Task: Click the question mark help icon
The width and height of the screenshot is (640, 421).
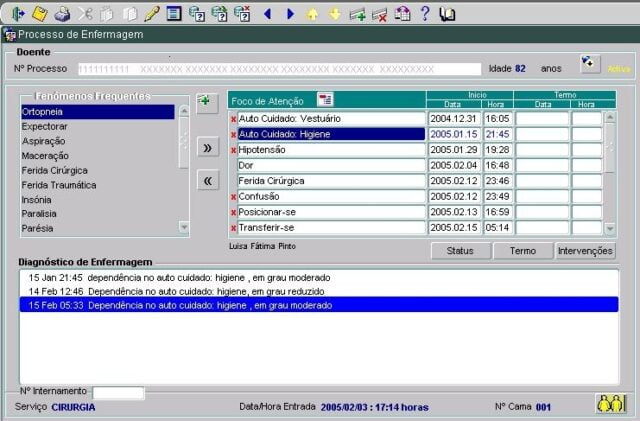Action: pos(424,13)
